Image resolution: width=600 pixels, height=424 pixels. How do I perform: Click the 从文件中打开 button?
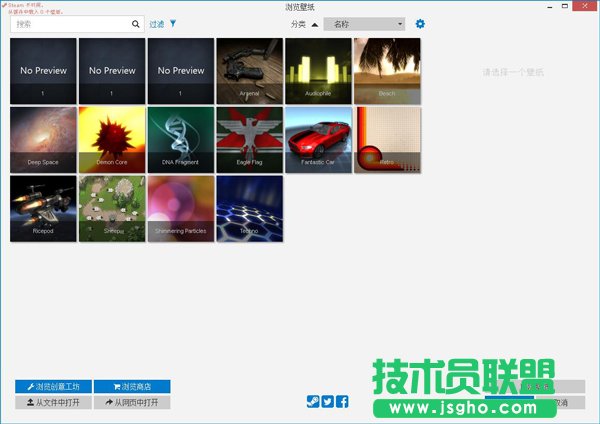tap(54, 402)
